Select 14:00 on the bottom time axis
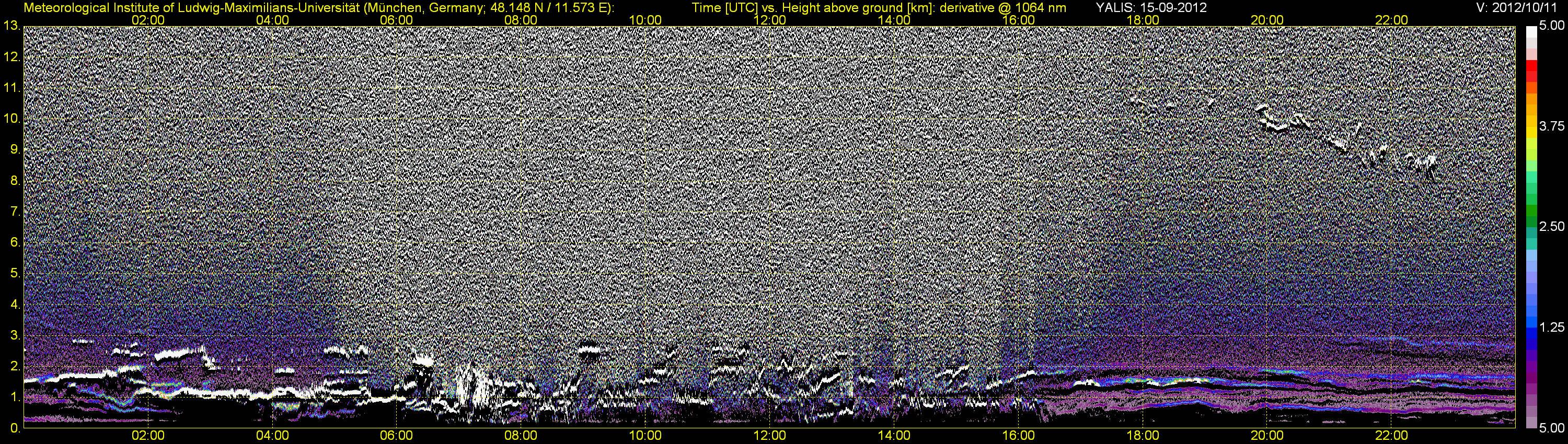1568x444 pixels. click(894, 436)
